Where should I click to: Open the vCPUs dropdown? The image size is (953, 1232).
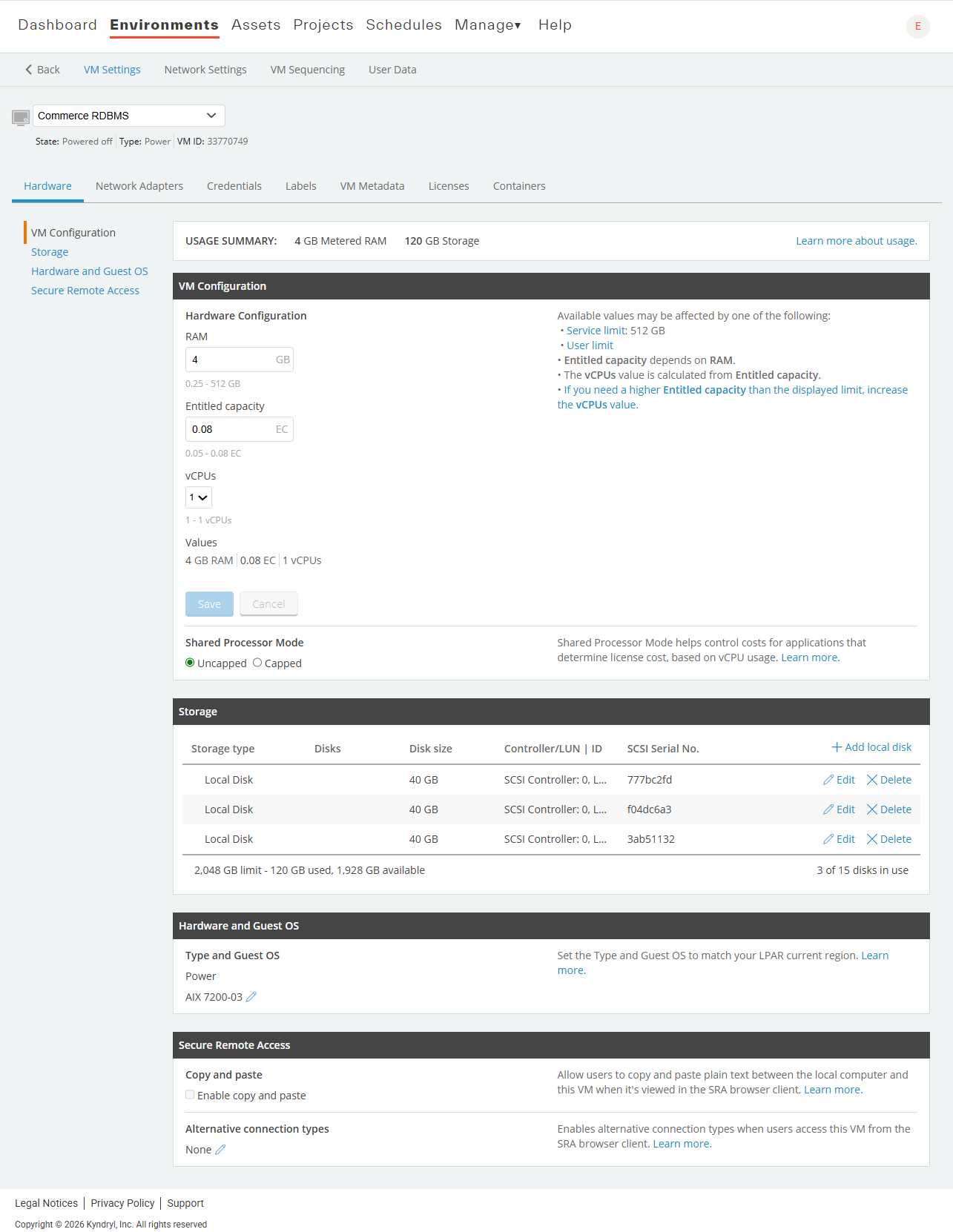[x=199, y=497]
